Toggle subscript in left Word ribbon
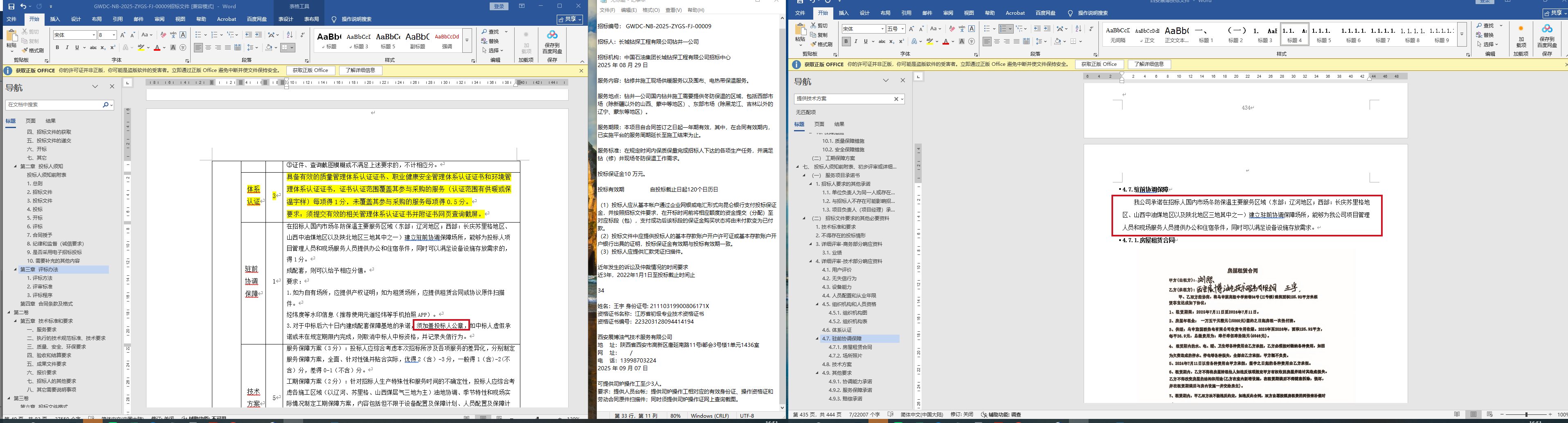This screenshot has width=1568, height=423. (x=102, y=47)
